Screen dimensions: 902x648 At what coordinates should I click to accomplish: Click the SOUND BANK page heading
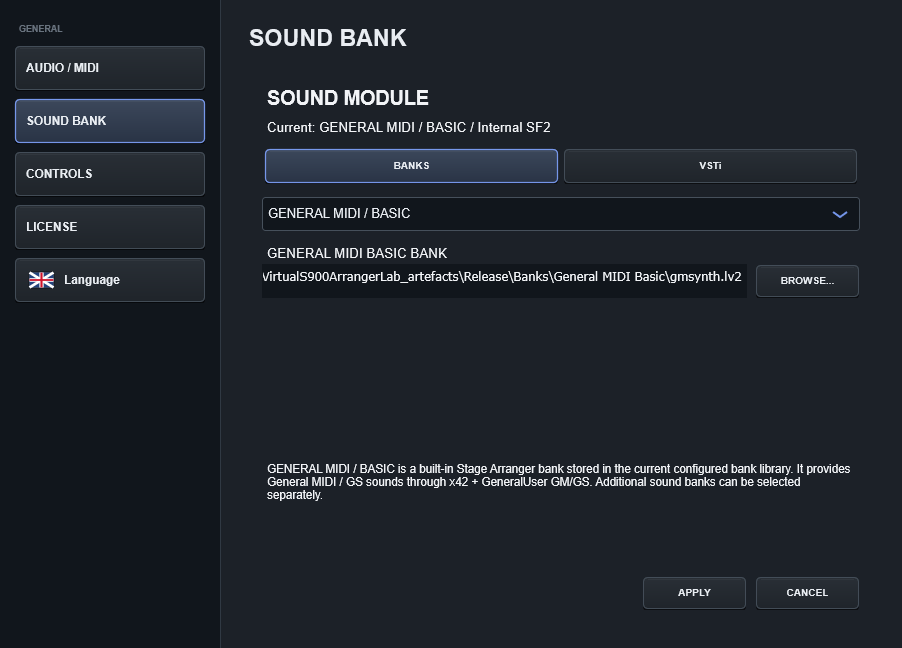(x=328, y=38)
